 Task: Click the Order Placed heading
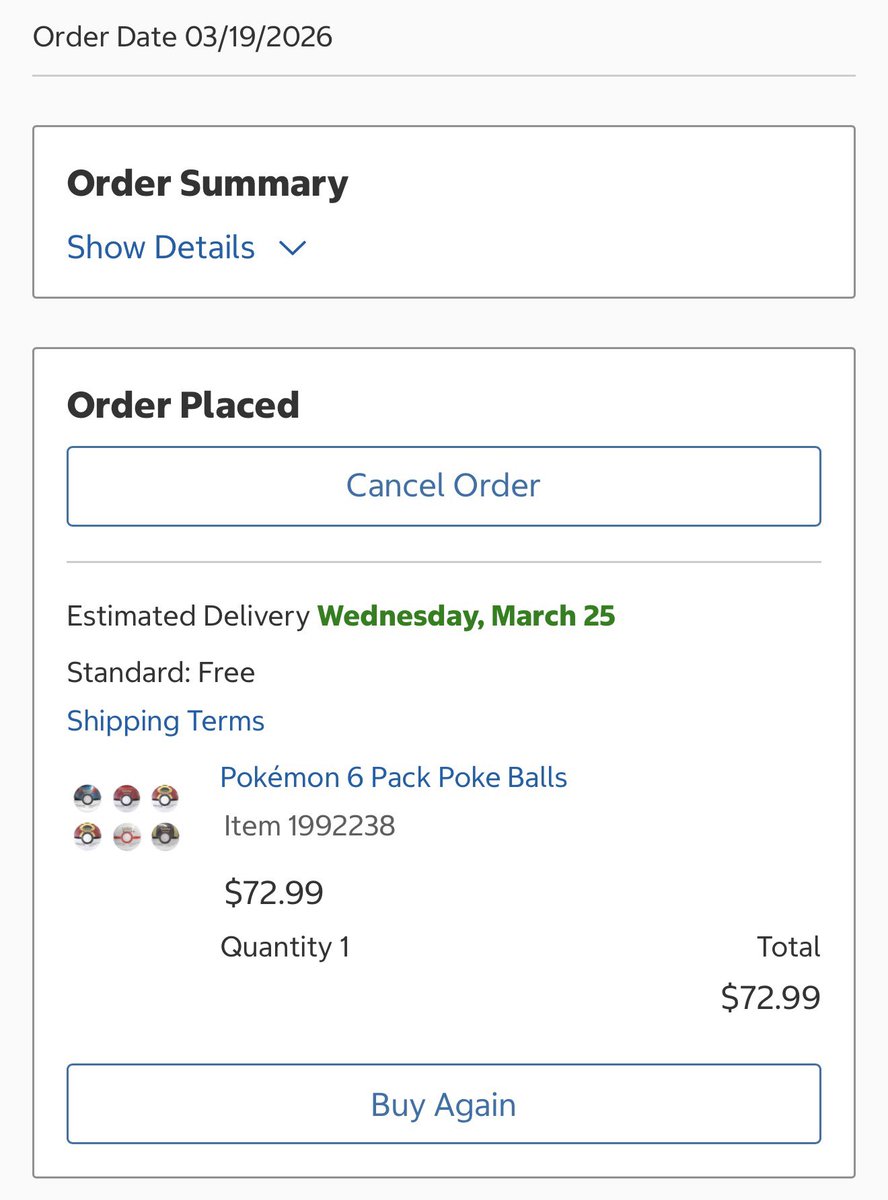[x=183, y=405]
